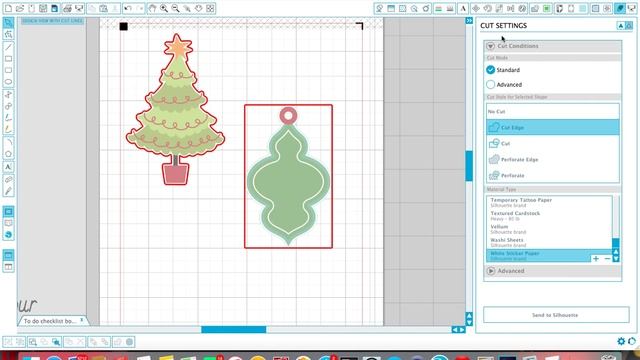Screen dimensions: 640x360
Task: Open the Move window
Action: pos(476,8)
